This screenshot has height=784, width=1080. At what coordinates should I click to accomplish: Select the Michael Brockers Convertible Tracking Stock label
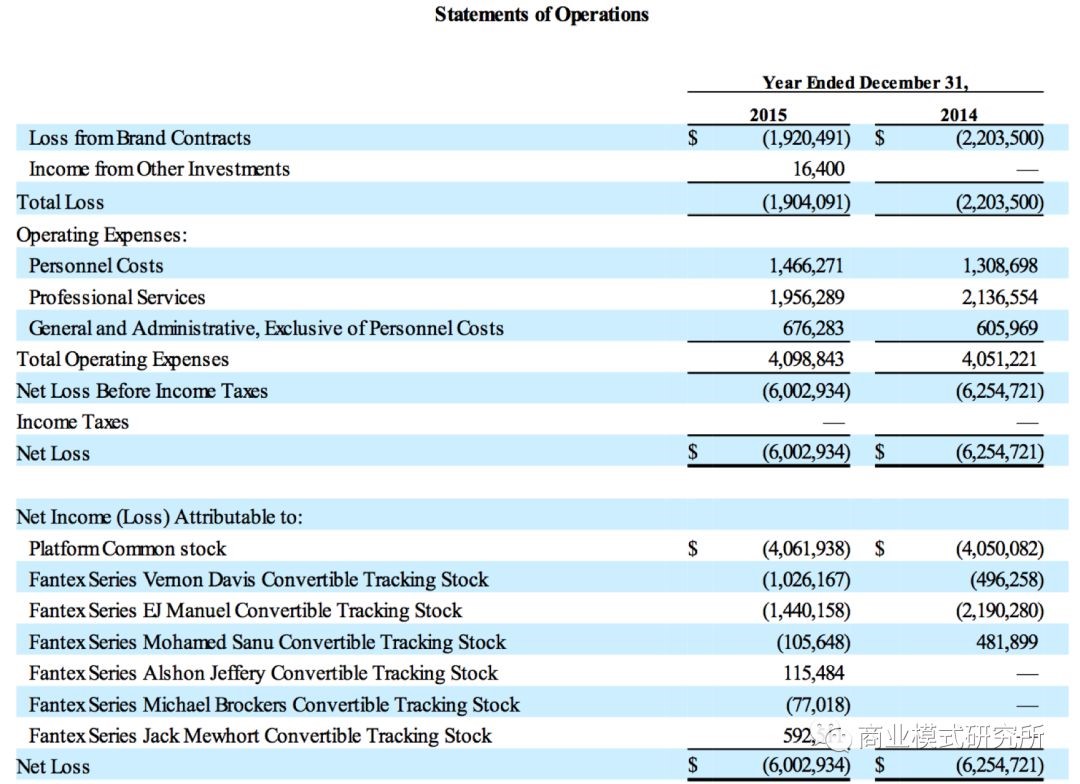274,705
